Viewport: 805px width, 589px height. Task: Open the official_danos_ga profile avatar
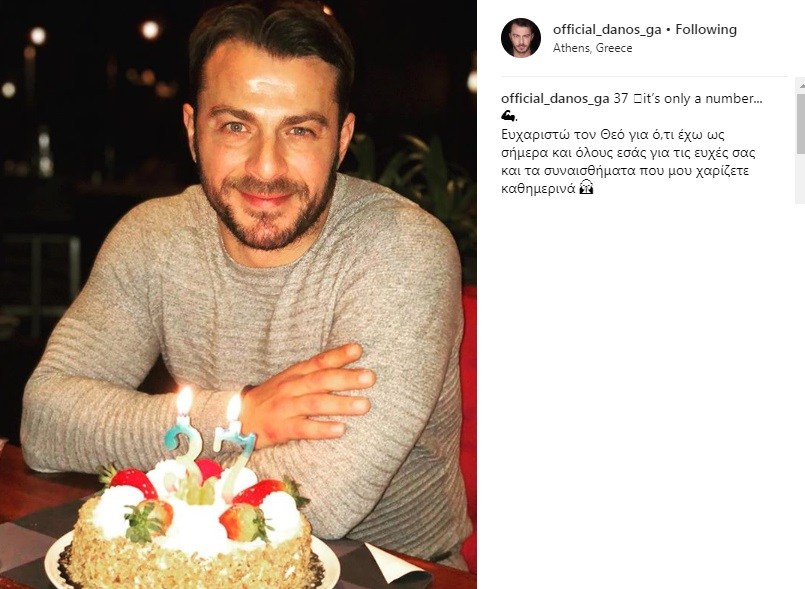coord(521,37)
